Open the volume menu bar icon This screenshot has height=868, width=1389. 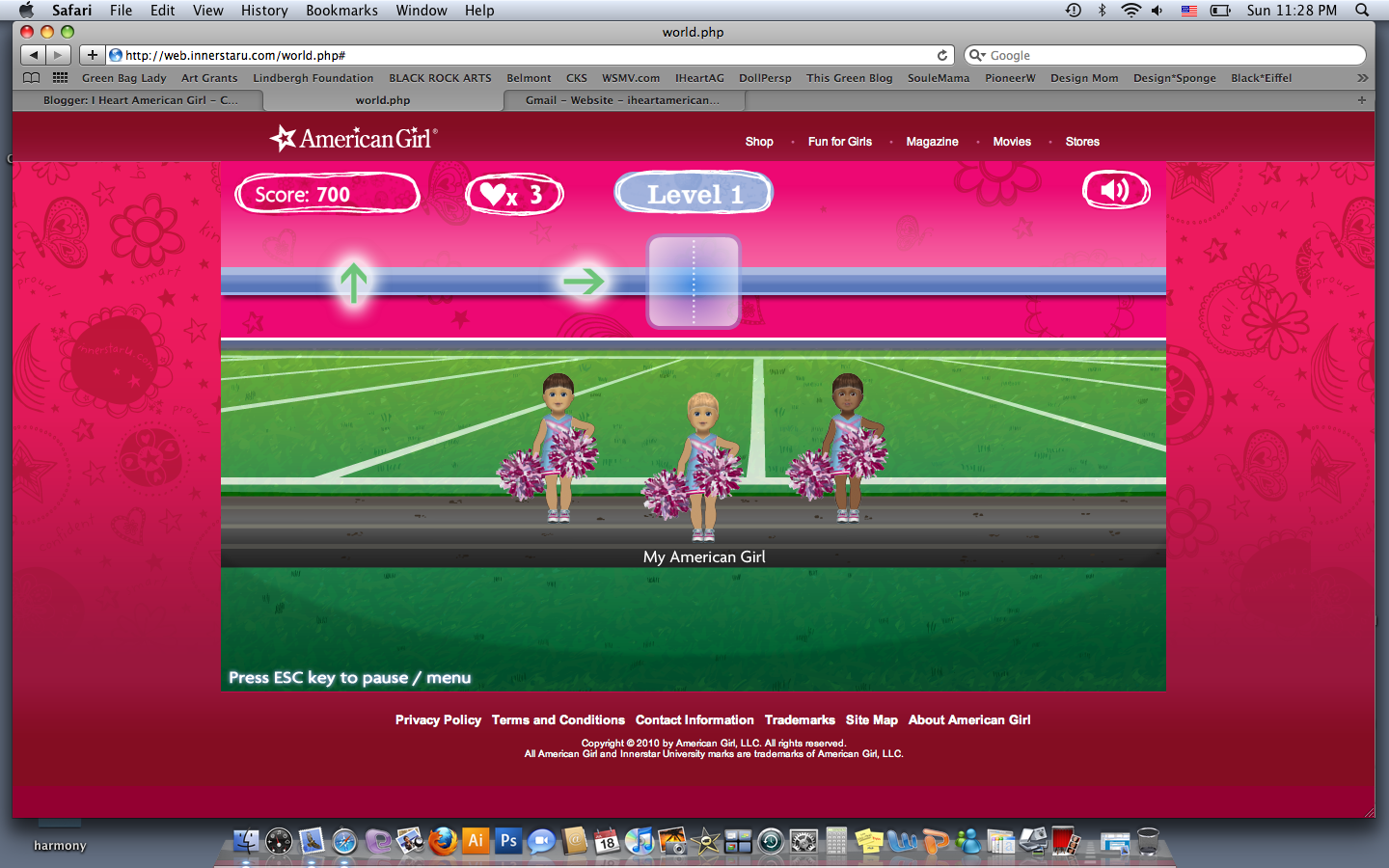1157,10
